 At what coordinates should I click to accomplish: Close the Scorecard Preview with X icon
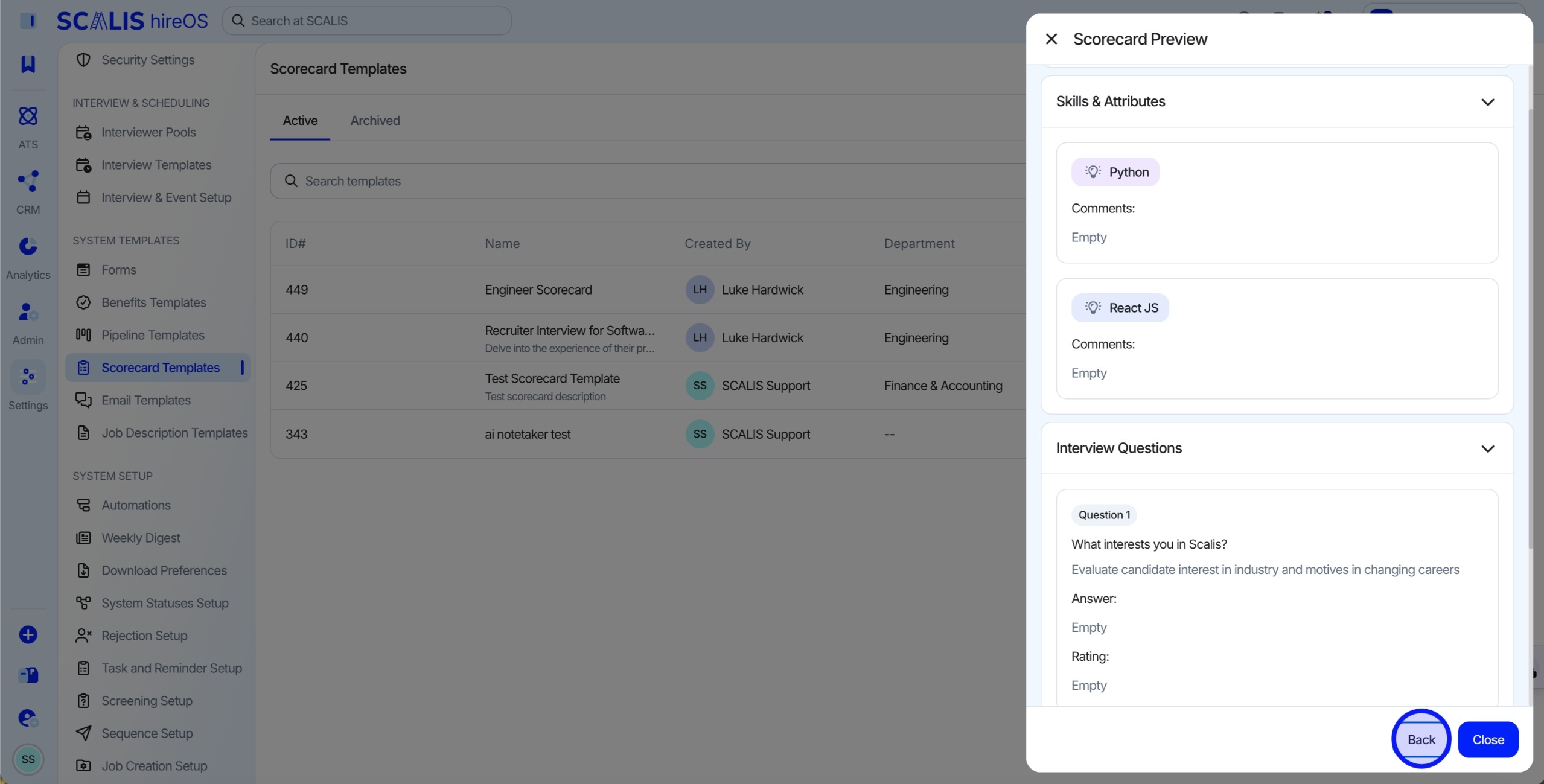pyautogui.click(x=1051, y=39)
